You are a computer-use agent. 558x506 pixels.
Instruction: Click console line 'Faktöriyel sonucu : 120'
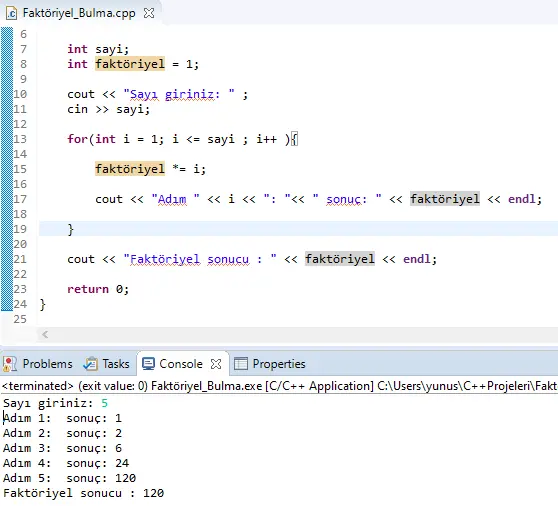pos(83,493)
